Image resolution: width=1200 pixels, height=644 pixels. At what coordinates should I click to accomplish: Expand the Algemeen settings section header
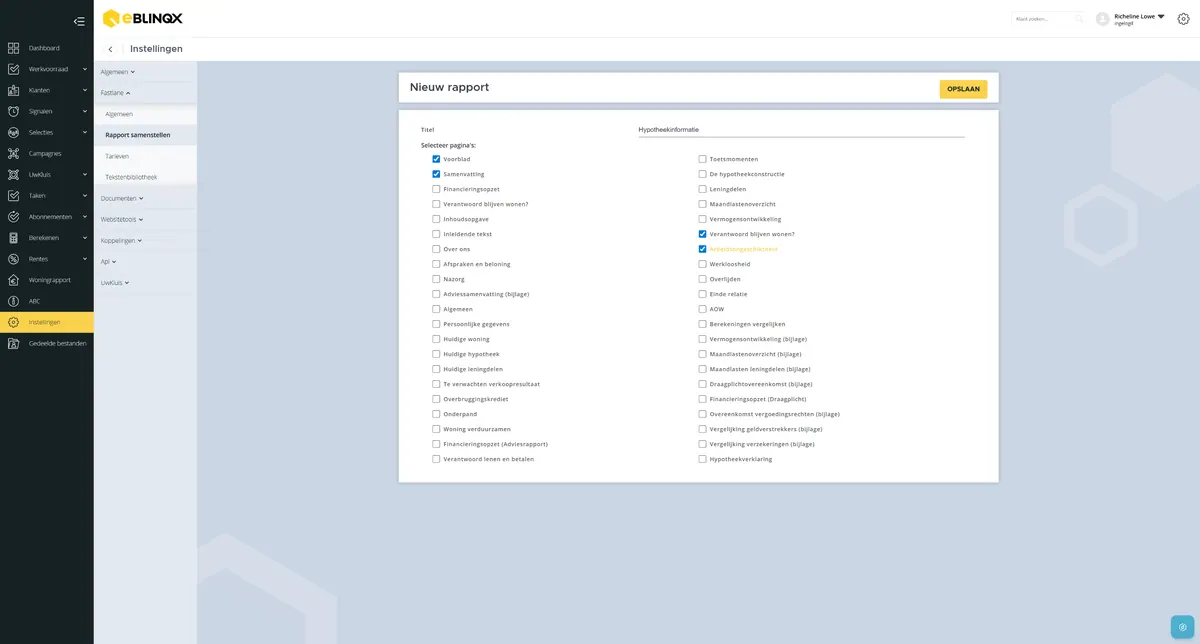pos(118,72)
